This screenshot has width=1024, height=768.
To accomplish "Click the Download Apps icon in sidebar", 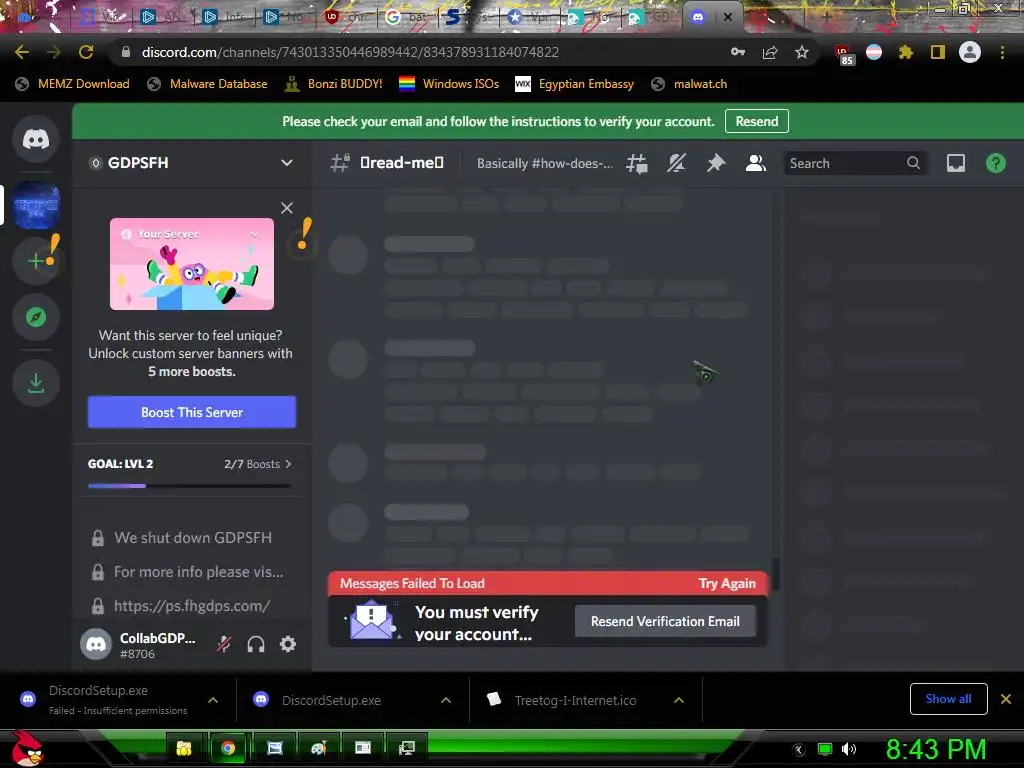I will 36,383.
